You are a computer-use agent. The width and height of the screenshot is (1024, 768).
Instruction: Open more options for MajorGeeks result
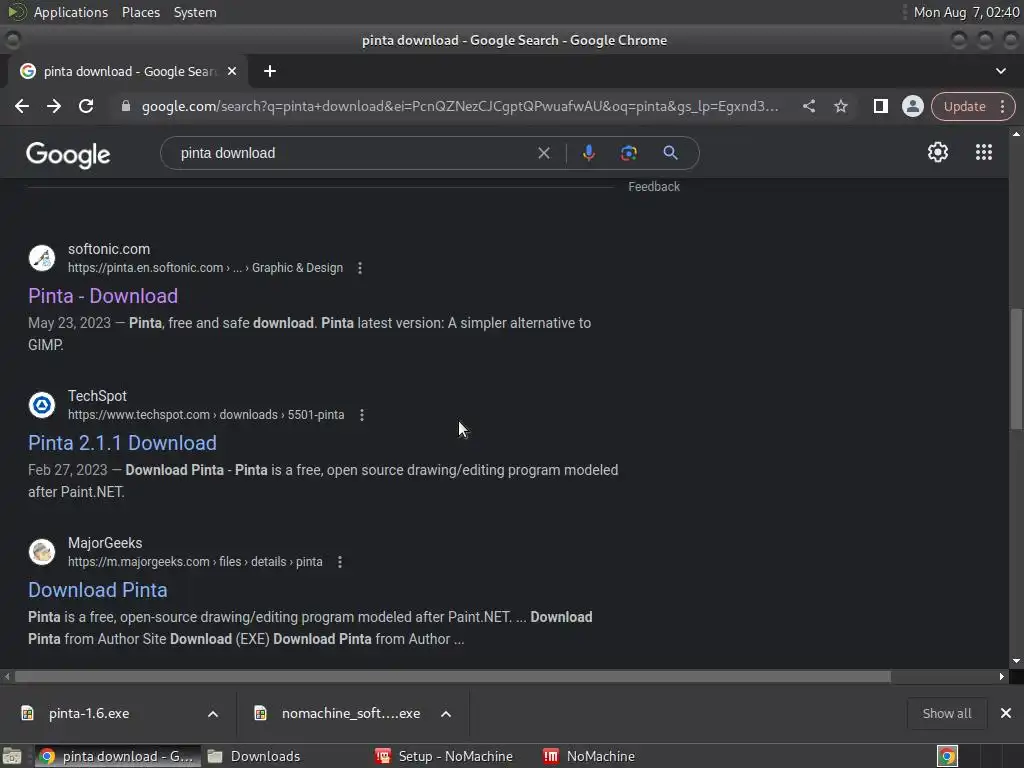pyautogui.click(x=340, y=562)
